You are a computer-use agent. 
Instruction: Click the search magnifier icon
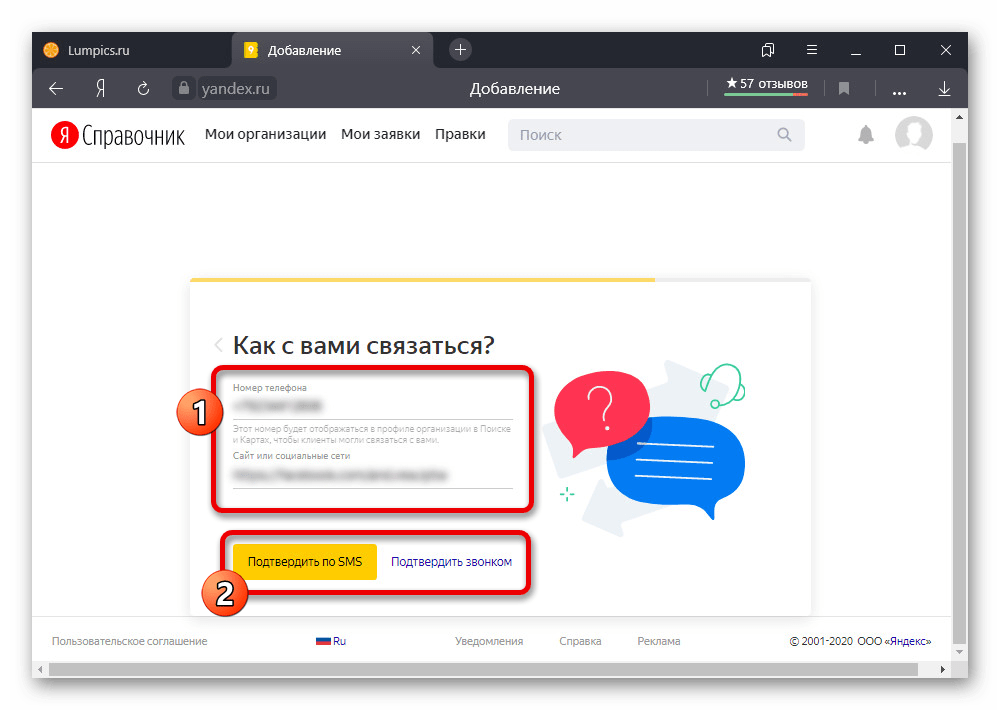coord(785,135)
